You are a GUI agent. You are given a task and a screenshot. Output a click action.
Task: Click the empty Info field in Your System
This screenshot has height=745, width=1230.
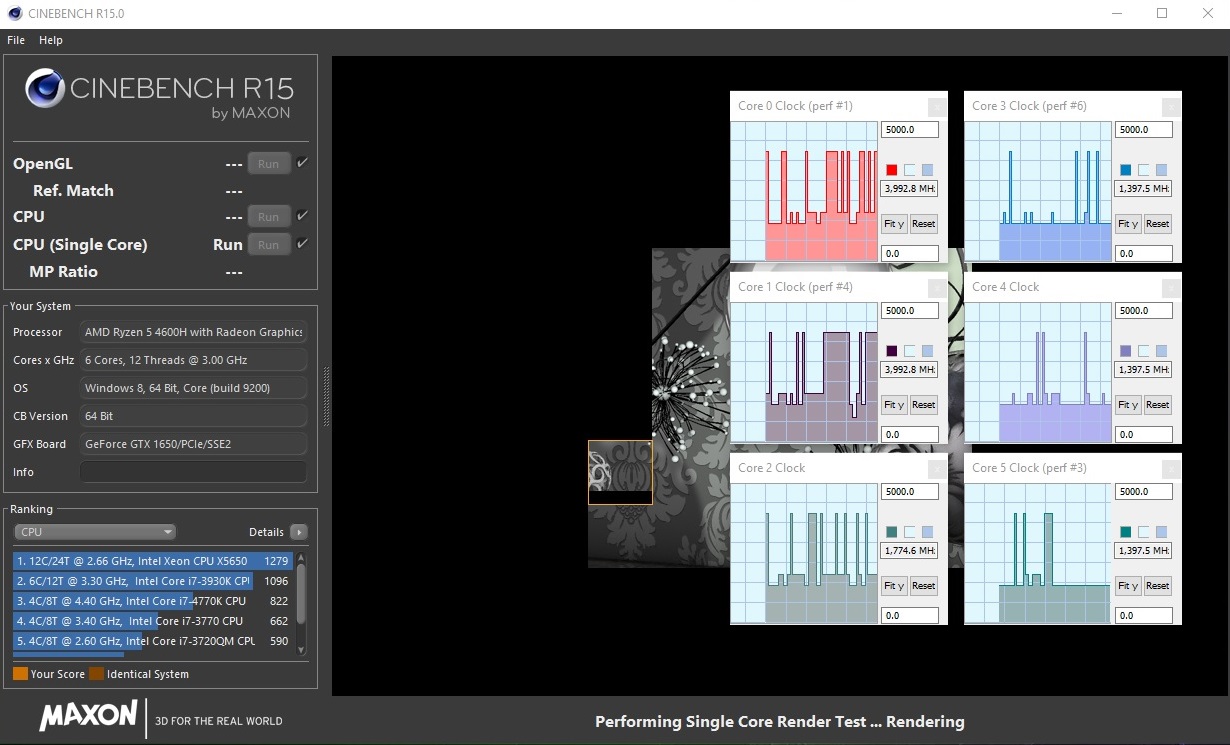[x=193, y=472]
